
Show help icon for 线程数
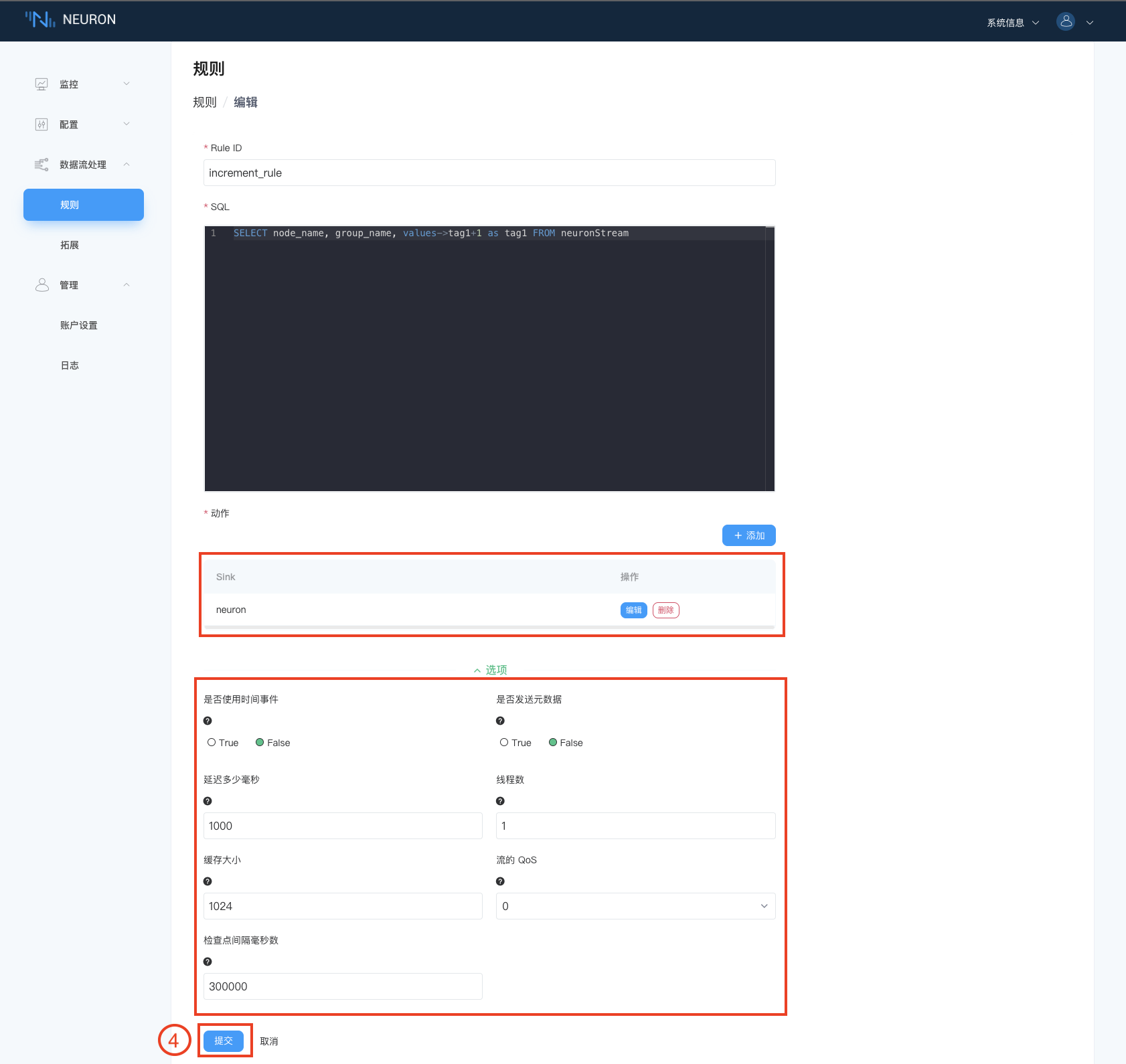pos(500,801)
